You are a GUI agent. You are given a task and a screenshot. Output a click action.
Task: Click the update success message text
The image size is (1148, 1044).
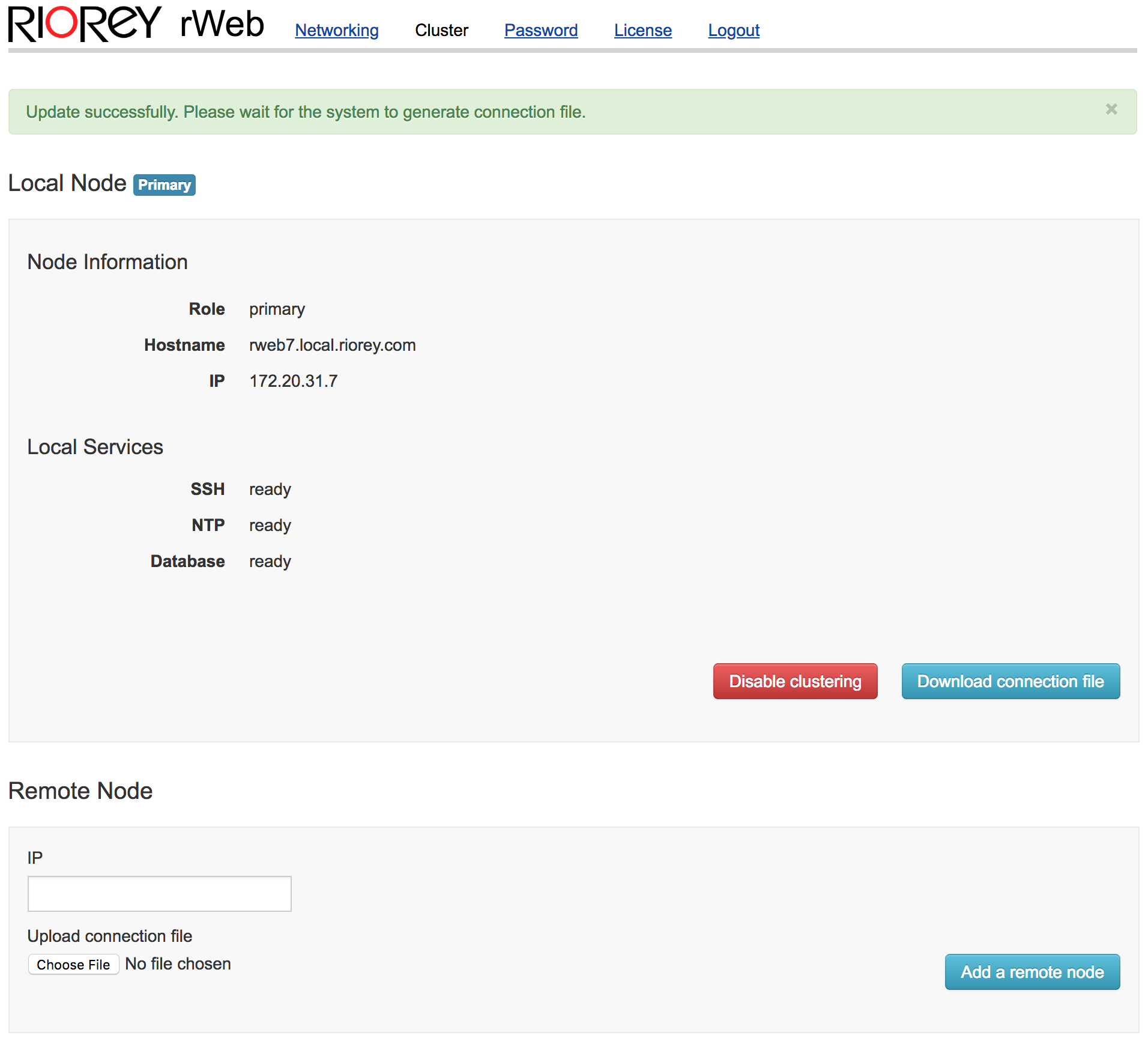coord(306,112)
